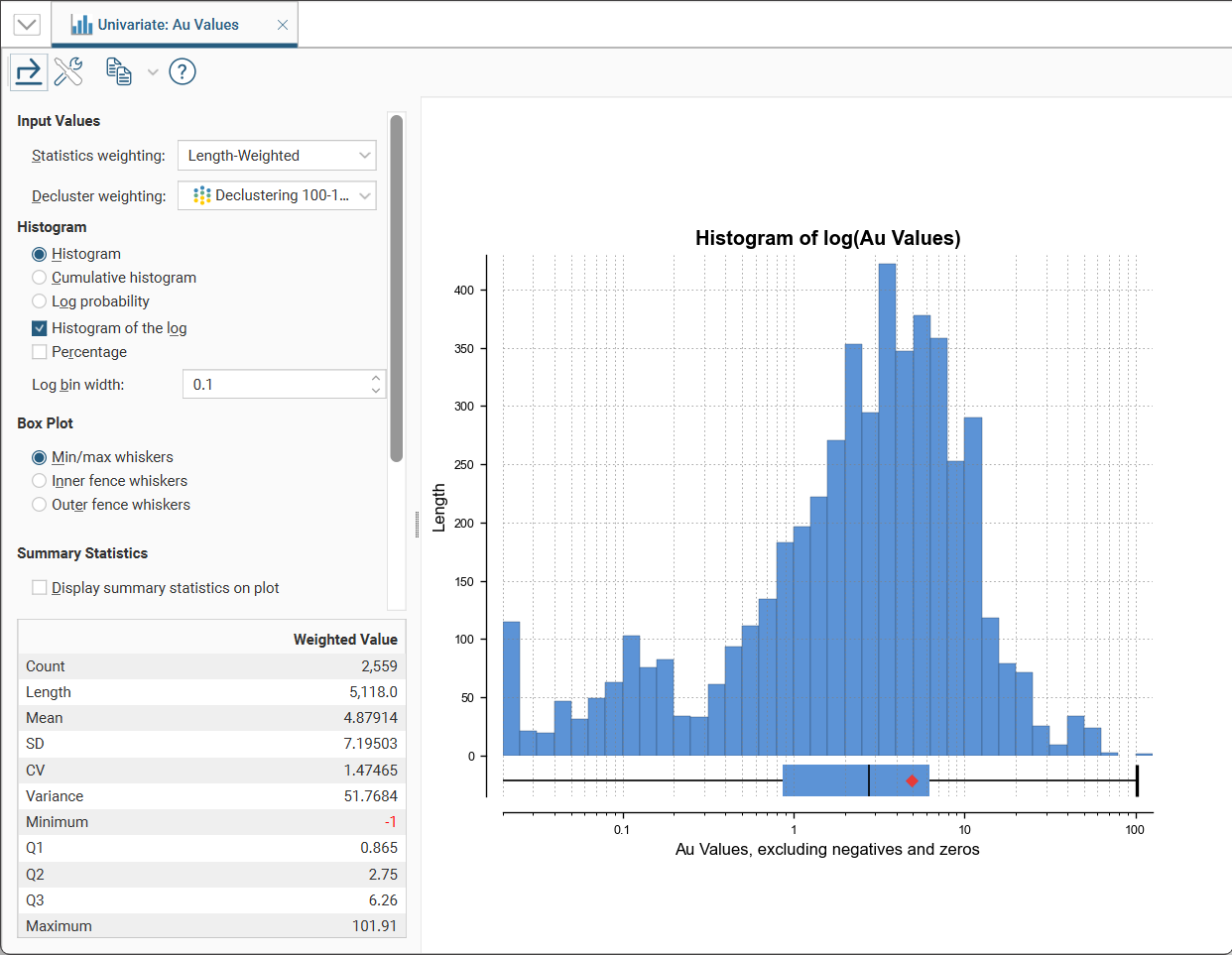Enable the Percentage checkbox
Image resolution: width=1232 pixels, height=955 pixels.
pos(40,352)
